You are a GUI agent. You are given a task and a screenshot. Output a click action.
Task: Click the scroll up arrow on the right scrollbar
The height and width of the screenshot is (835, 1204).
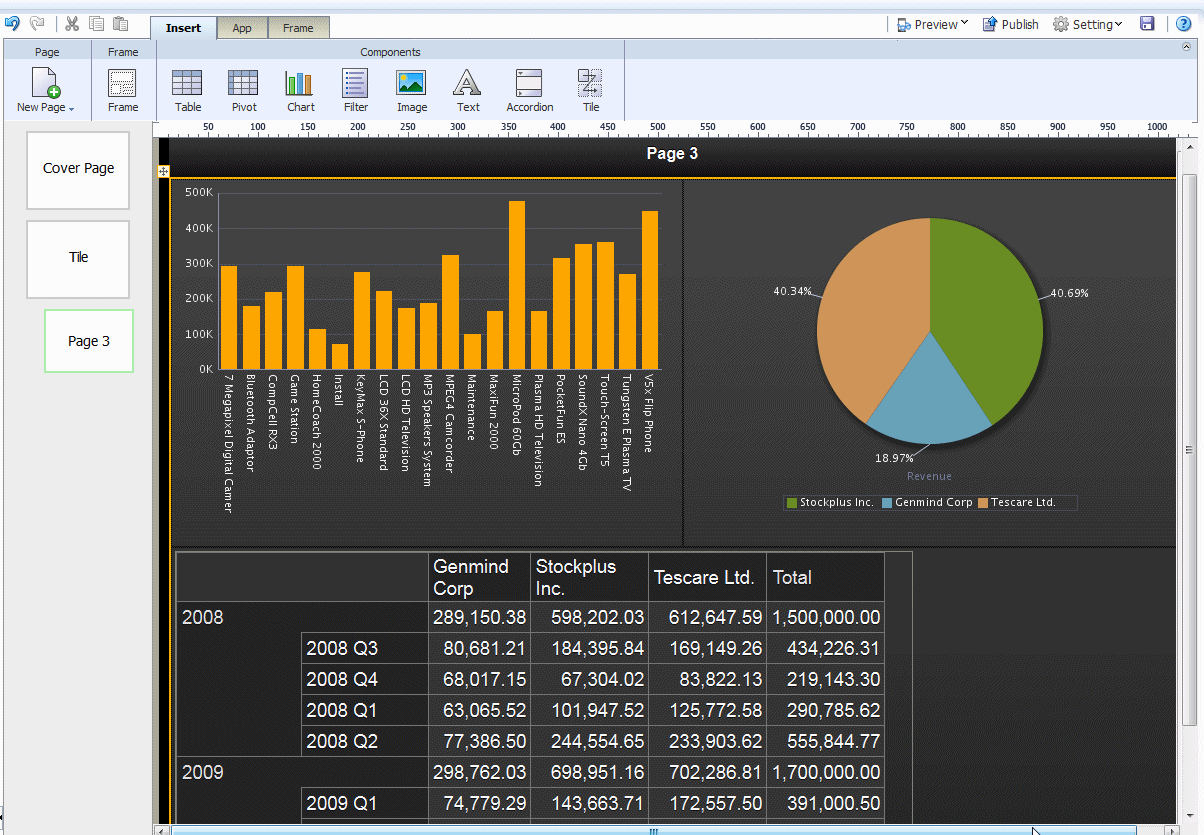[x=1189, y=147]
